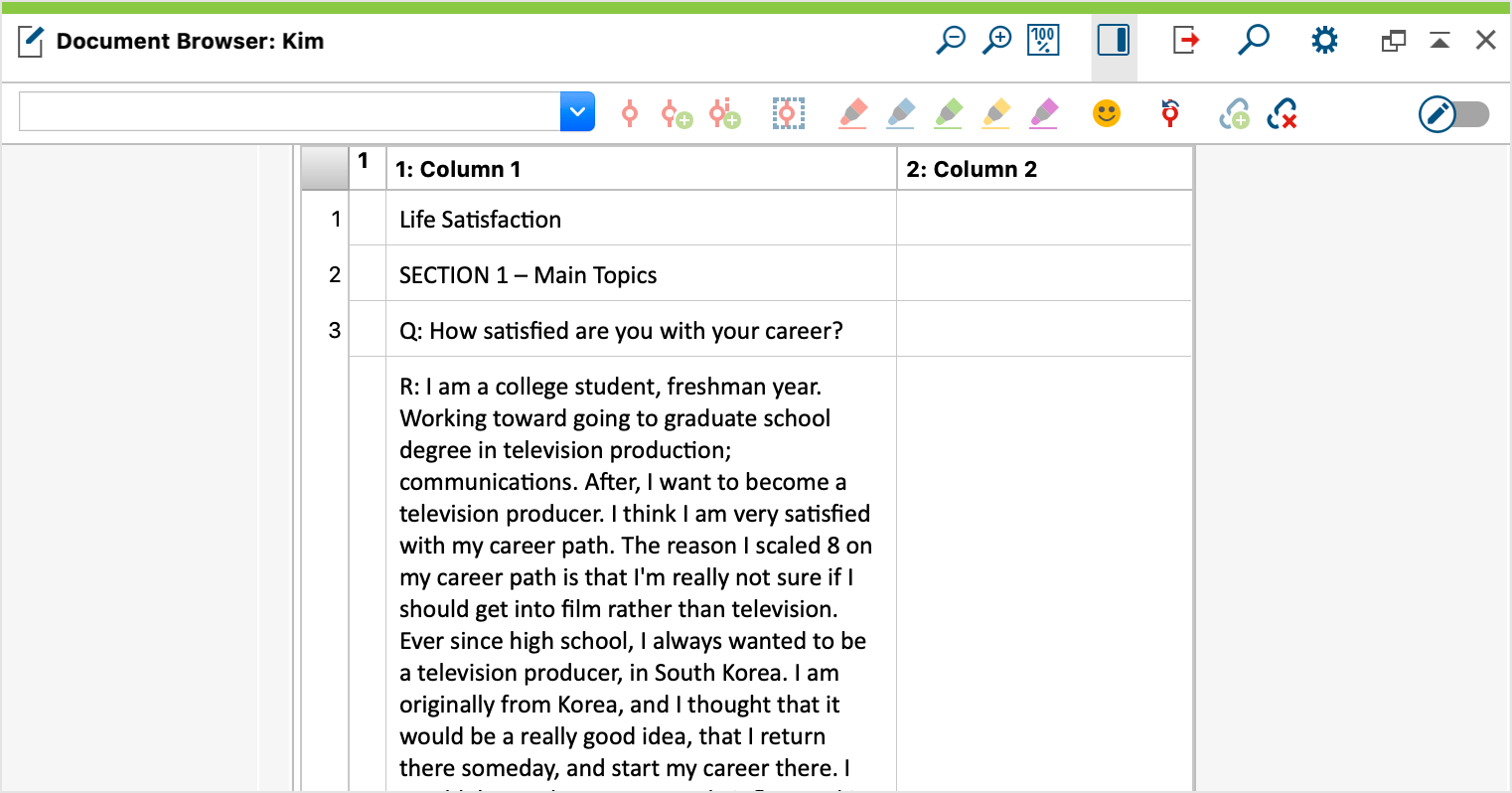Code with multiple codes icon
The height and width of the screenshot is (793, 1512).
click(x=725, y=113)
